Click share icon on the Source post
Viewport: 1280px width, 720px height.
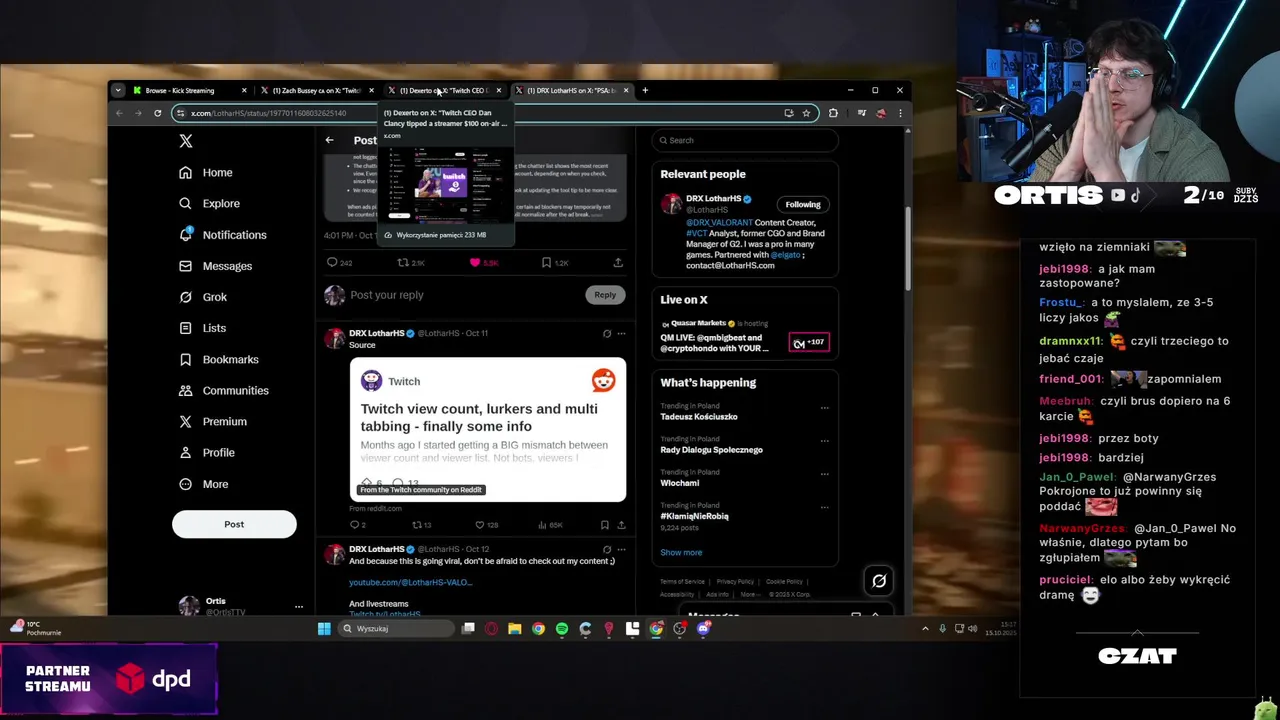pyautogui.click(x=621, y=524)
